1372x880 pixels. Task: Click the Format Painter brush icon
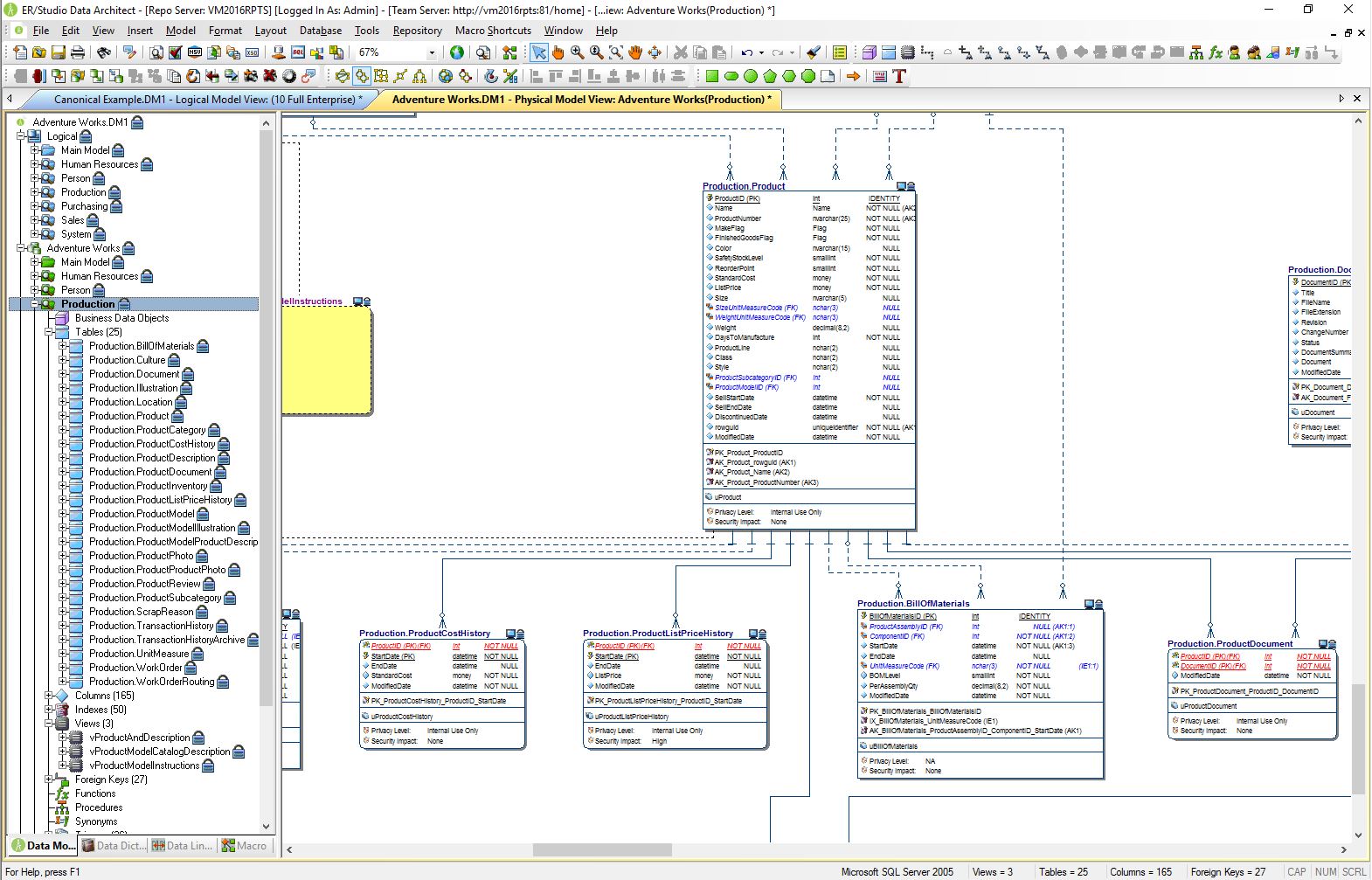[x=814, y=53]
